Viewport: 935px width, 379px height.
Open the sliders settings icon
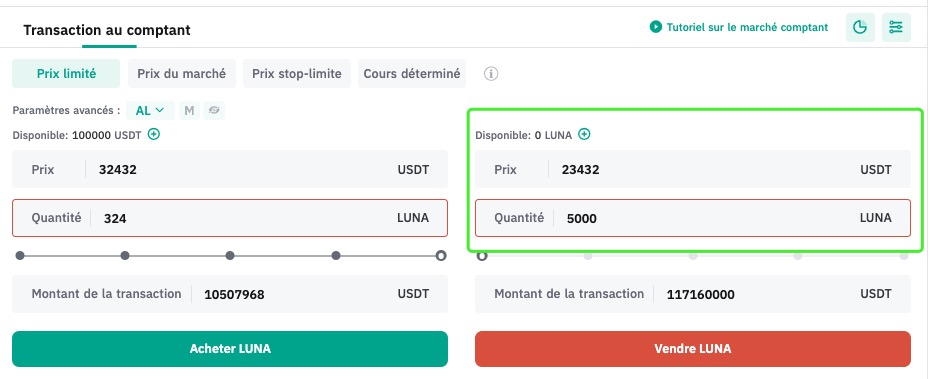[x=896, y=27]
